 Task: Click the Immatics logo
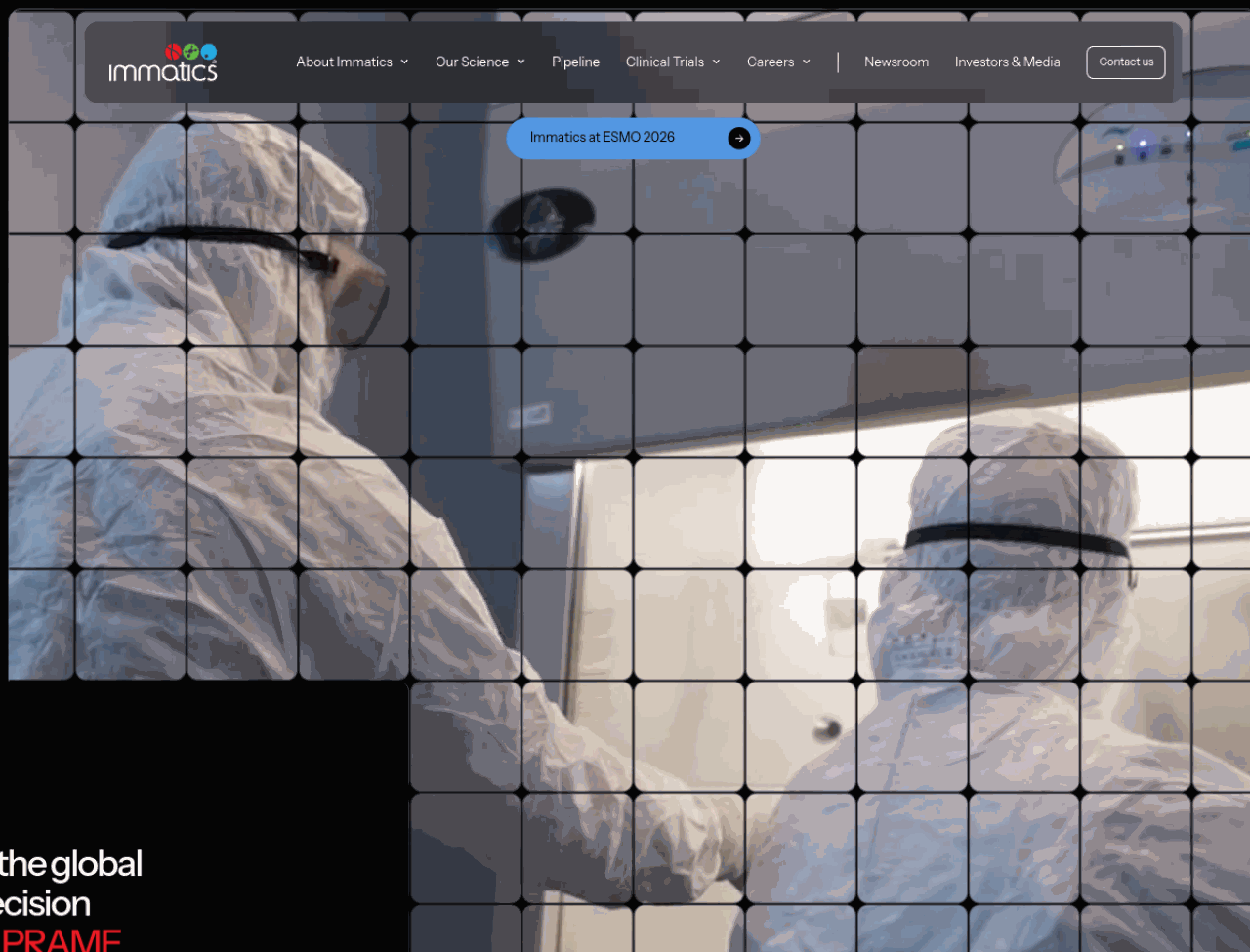pos(163,62)
